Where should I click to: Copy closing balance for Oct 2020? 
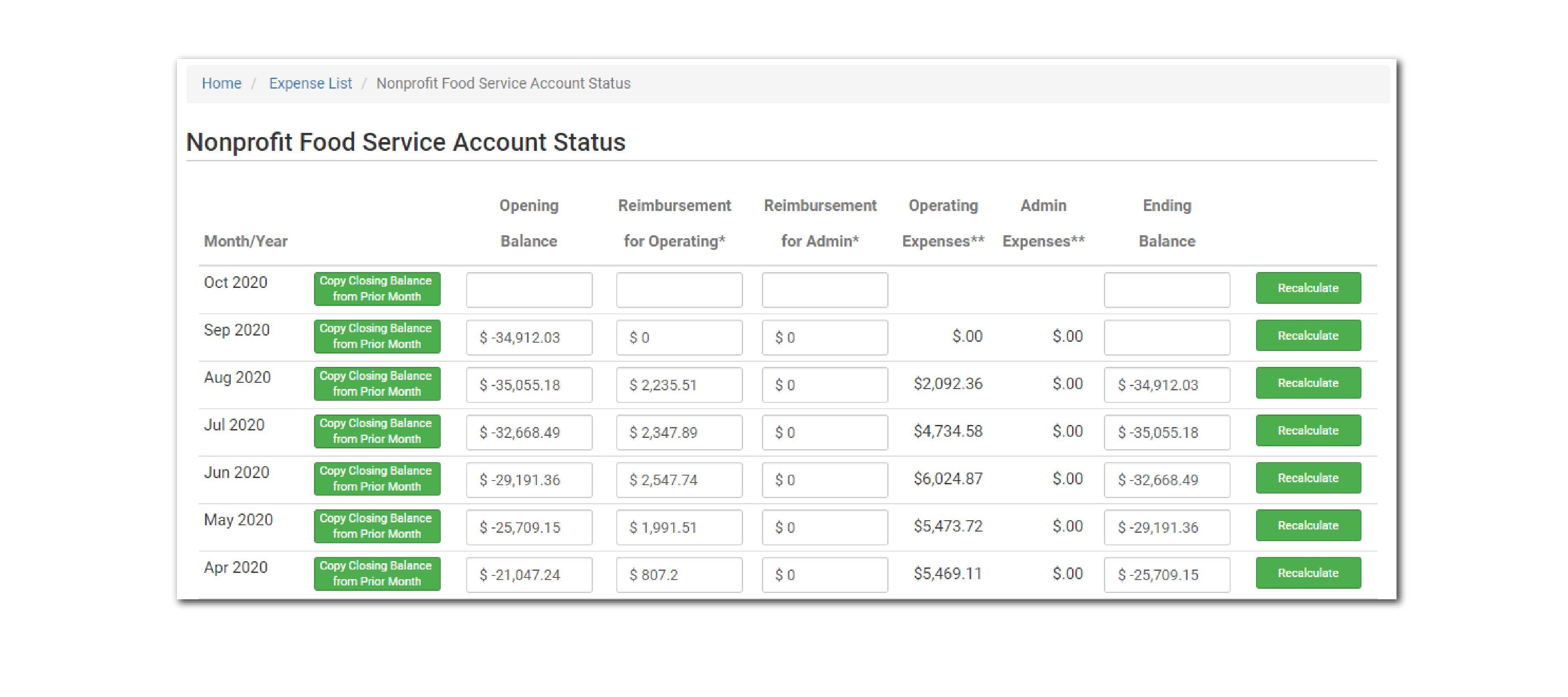(377, 288)
